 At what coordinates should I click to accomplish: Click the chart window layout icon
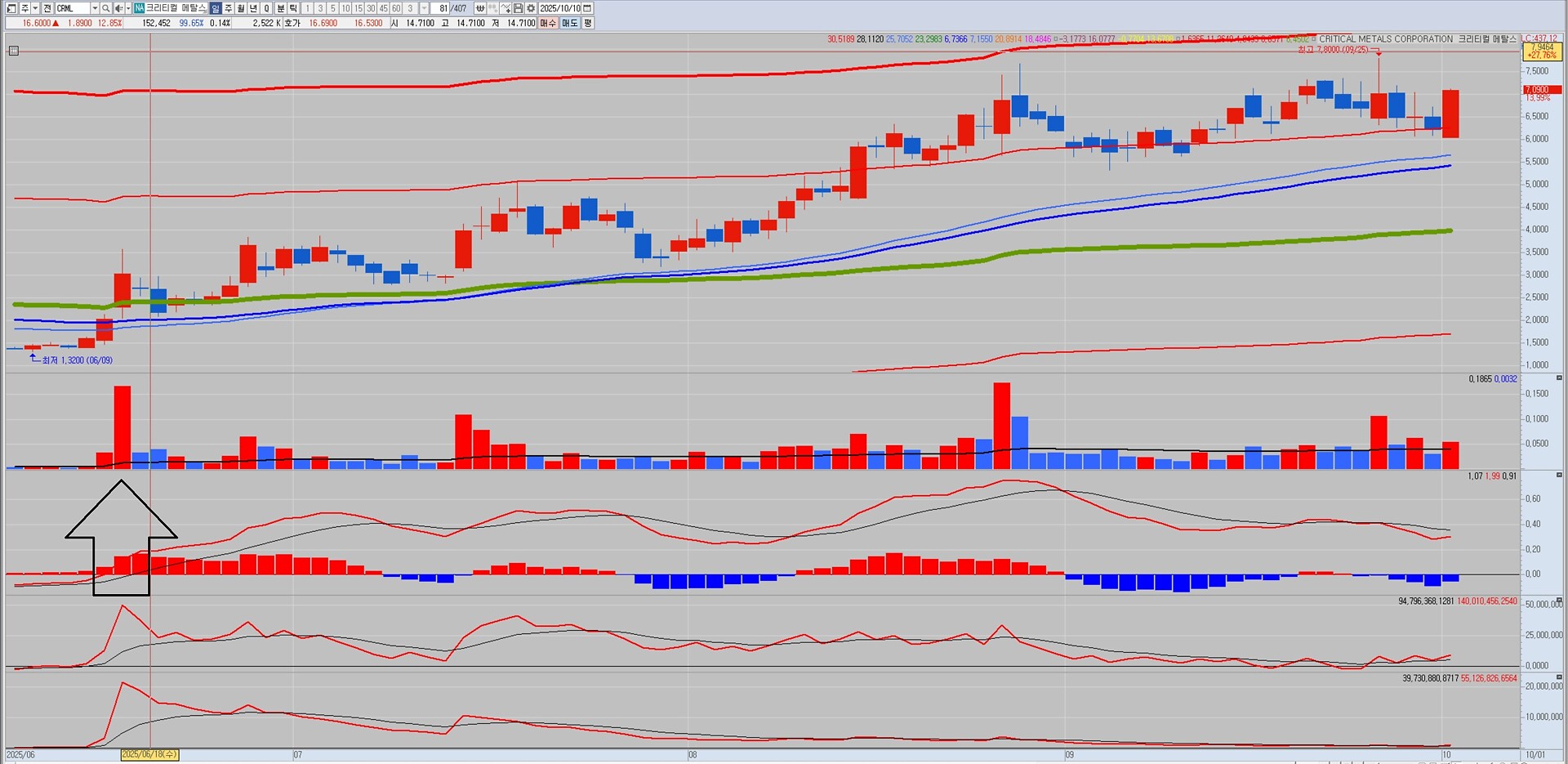click(x=11, y=8)
